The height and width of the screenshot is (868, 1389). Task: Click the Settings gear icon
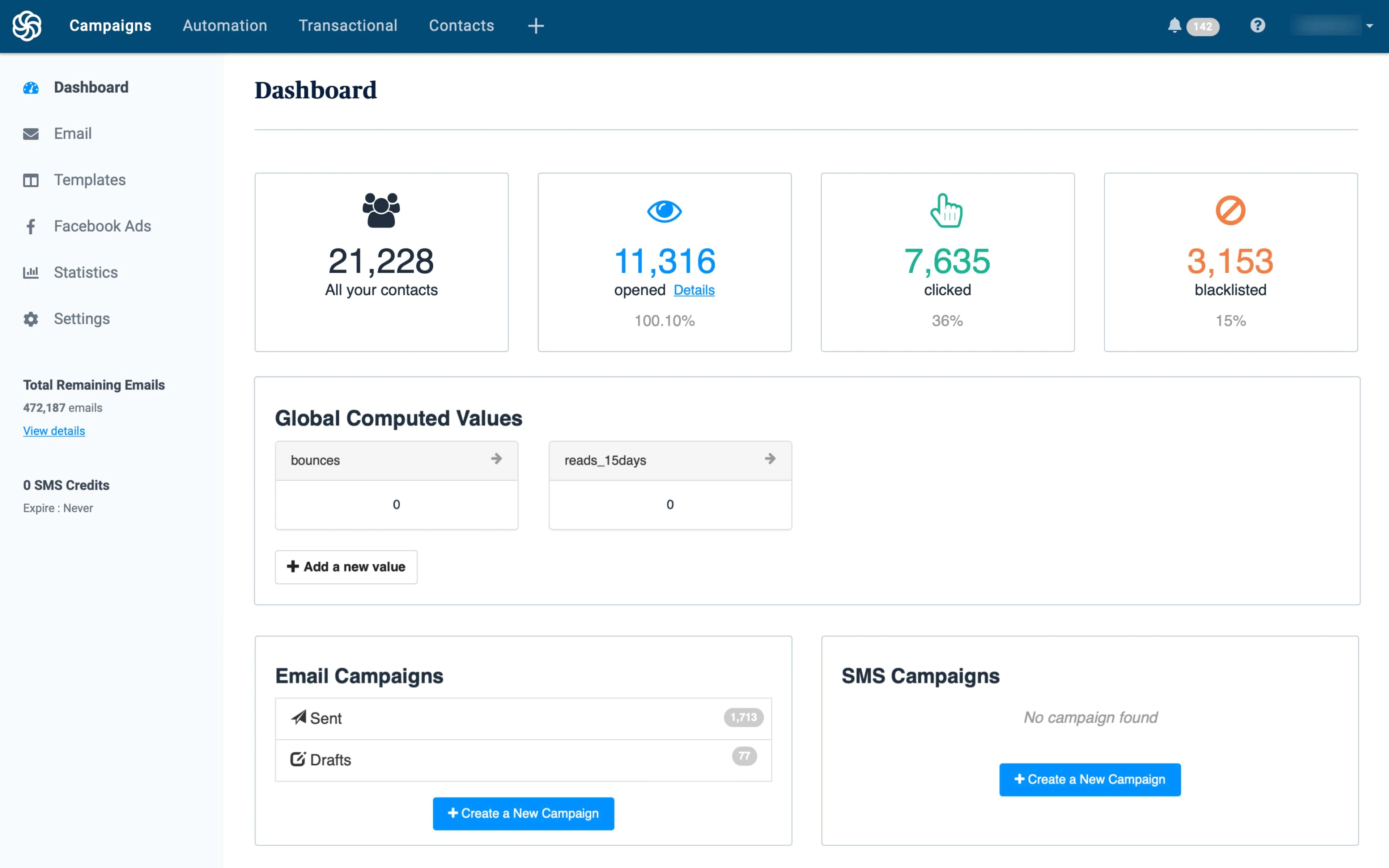coord(31,319)
